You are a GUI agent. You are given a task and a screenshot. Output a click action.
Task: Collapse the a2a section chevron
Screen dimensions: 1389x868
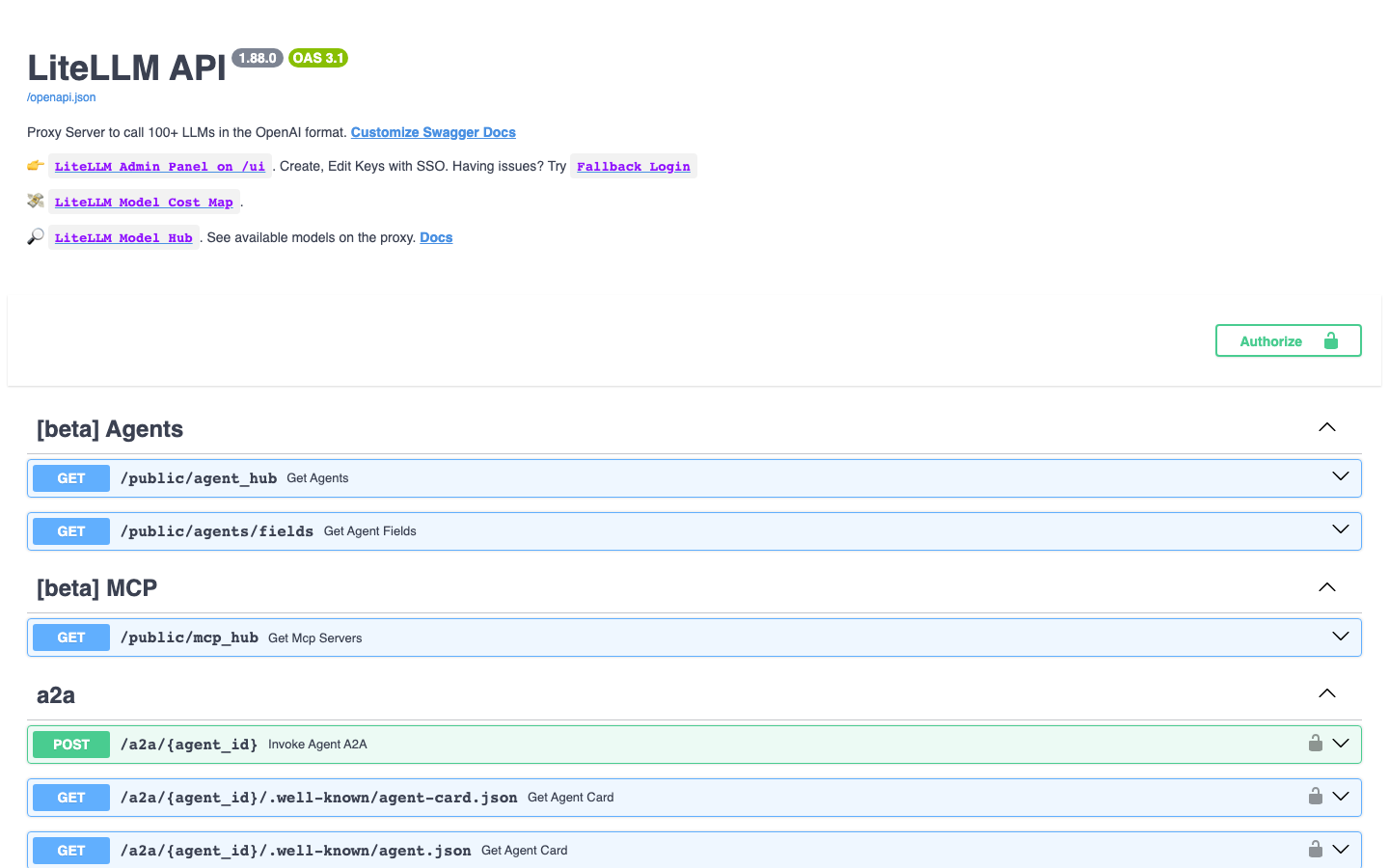(x=1327, y=693)
